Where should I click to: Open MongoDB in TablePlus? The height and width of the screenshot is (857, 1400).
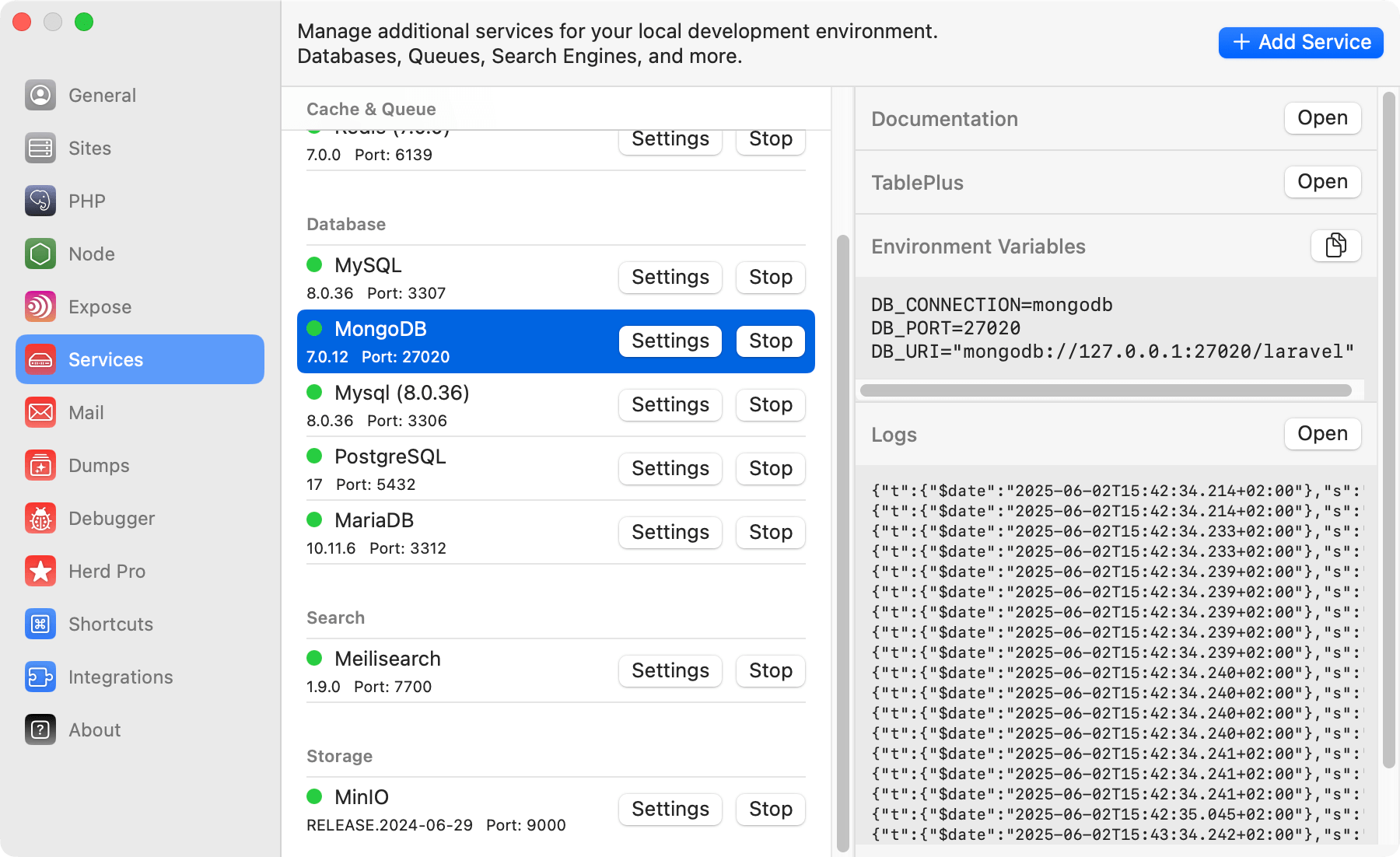click(1322, 182)
